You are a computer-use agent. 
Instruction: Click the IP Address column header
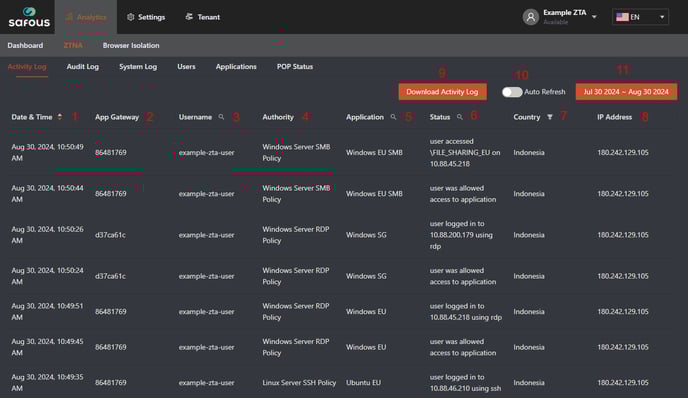point(614,117)
